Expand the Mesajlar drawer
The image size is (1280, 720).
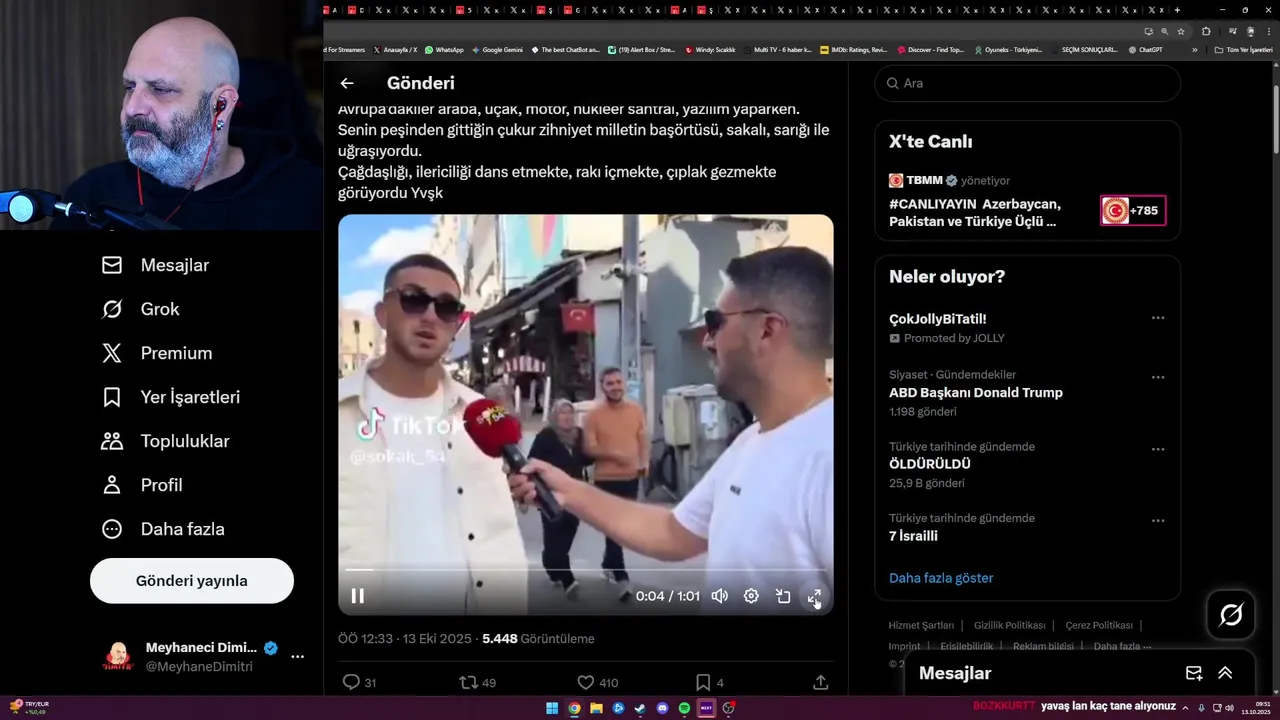pyautogui.click(x=1225, y=673)
